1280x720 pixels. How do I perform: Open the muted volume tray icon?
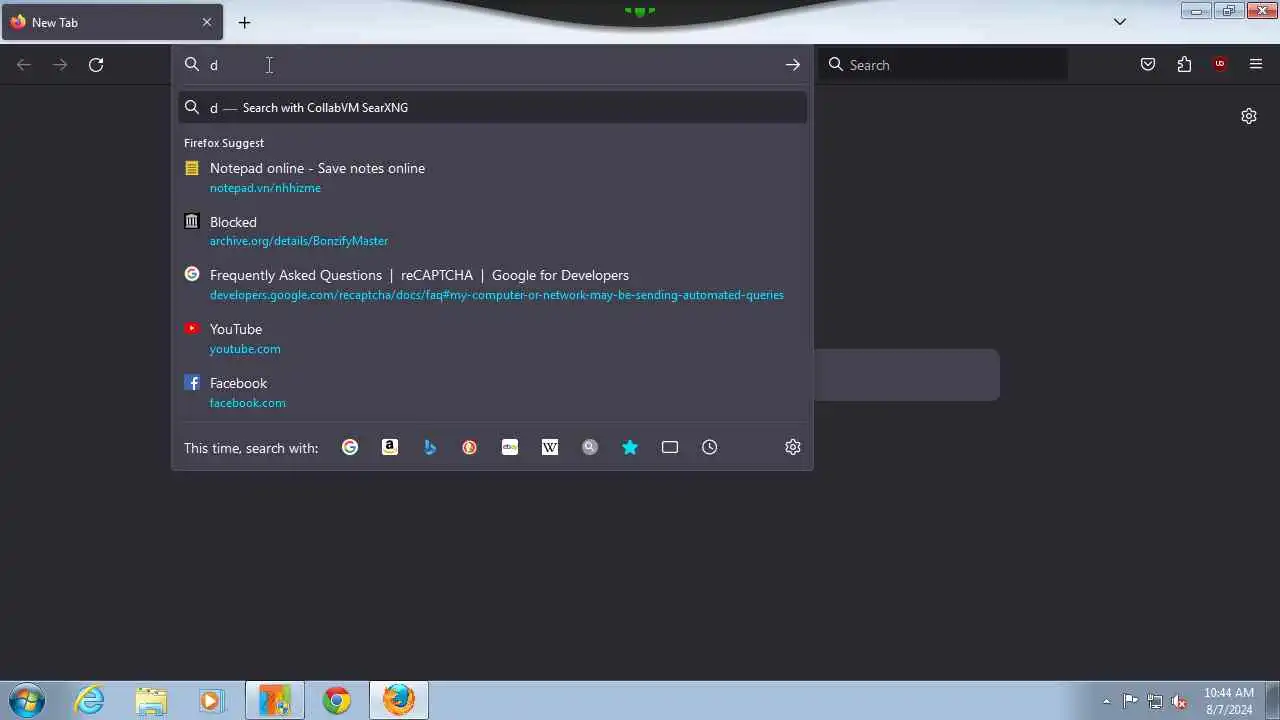point(1179,701)
